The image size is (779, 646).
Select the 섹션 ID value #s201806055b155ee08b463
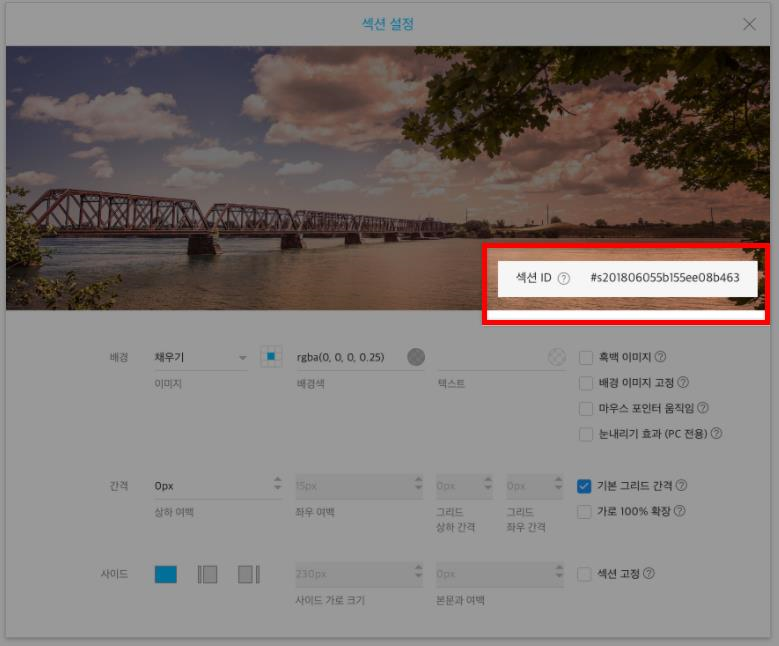[665, 278]
